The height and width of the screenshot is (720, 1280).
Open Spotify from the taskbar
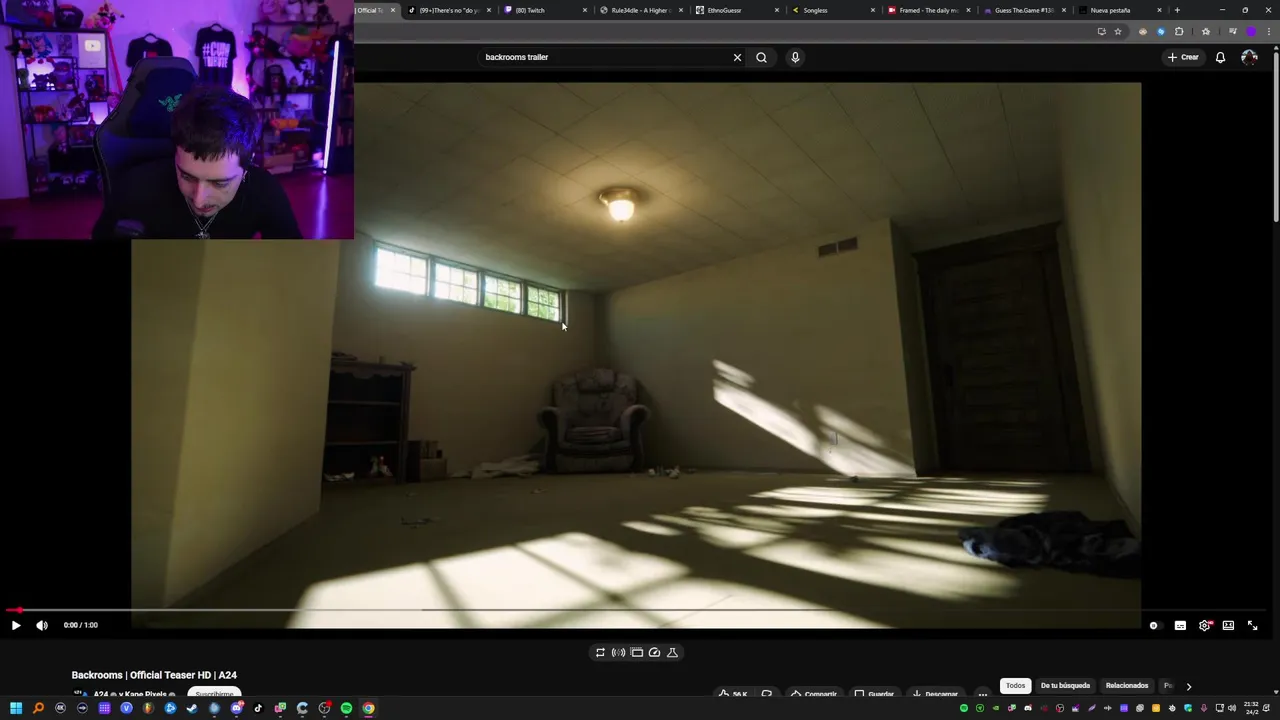pyautogui.click(x=346, y=708)
